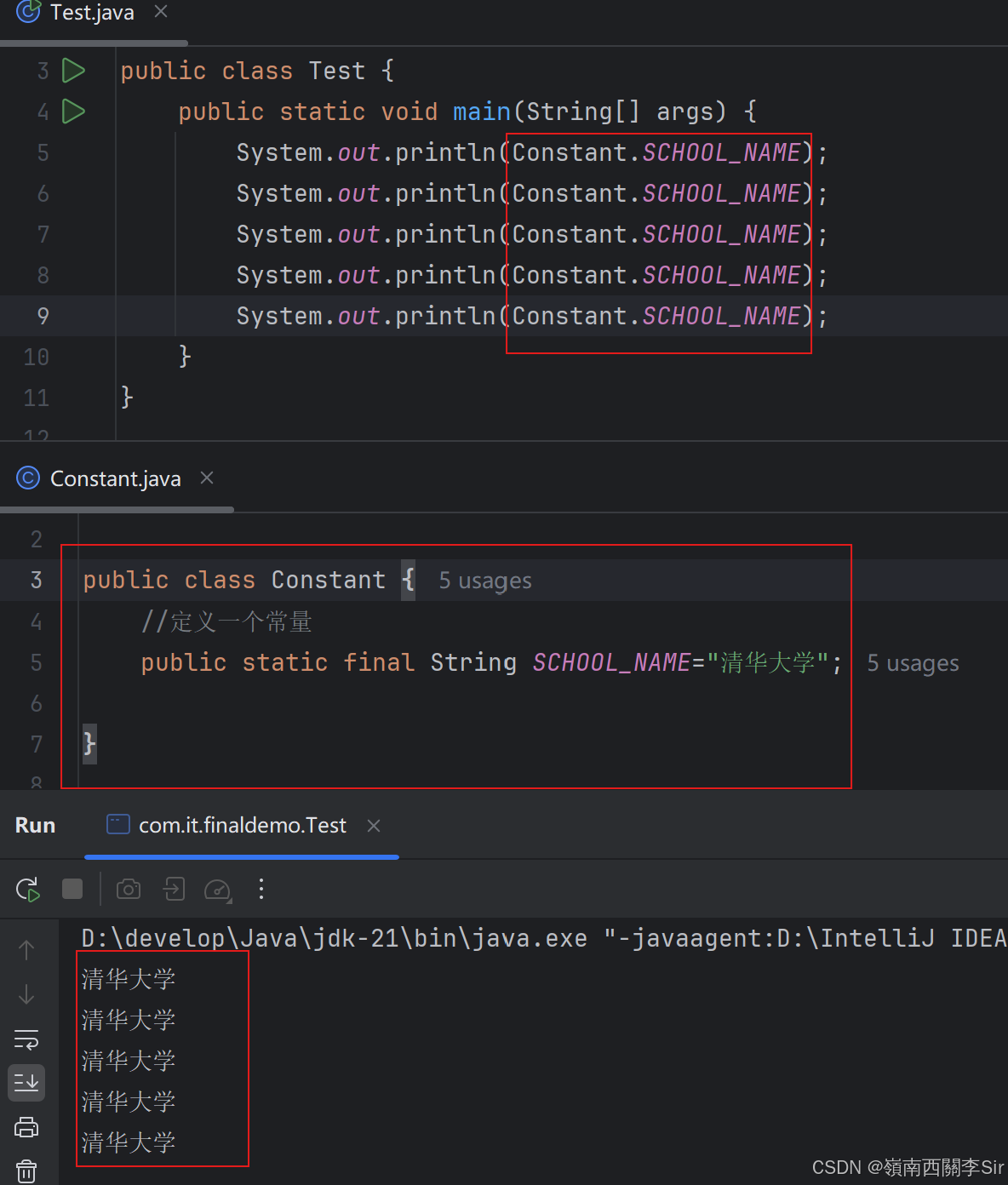Select the com.it.finaldemo.Test run tab
This screenshot has width=1008, height=1185.
point(241,825)
